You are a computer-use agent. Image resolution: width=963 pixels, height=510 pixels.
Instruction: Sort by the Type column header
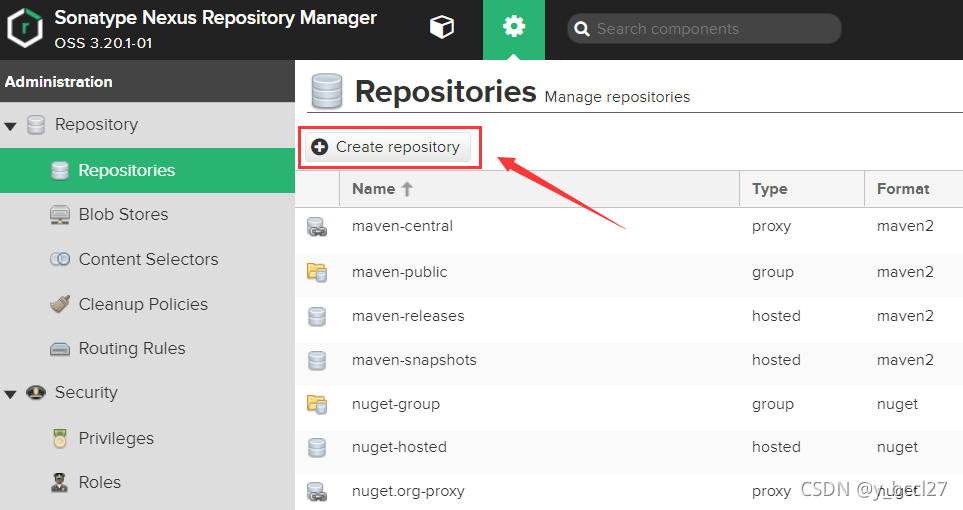coord(801,189)
